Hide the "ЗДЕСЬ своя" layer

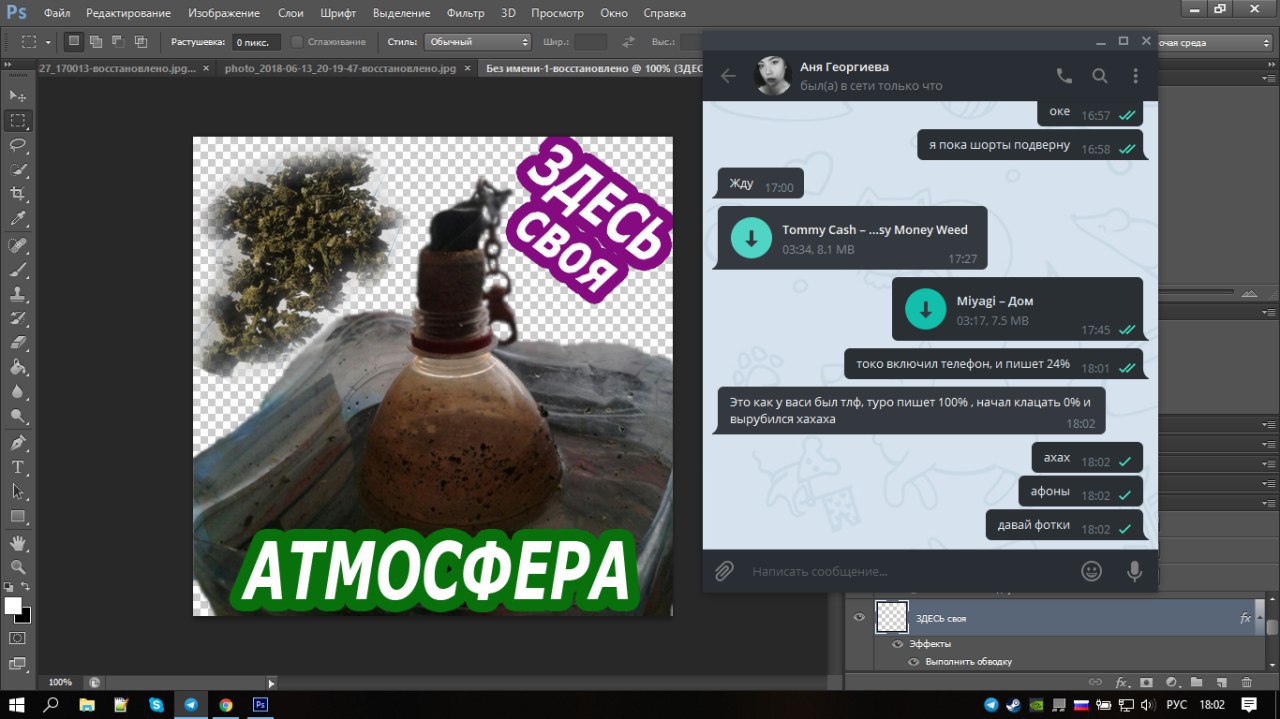pos(859,618)
